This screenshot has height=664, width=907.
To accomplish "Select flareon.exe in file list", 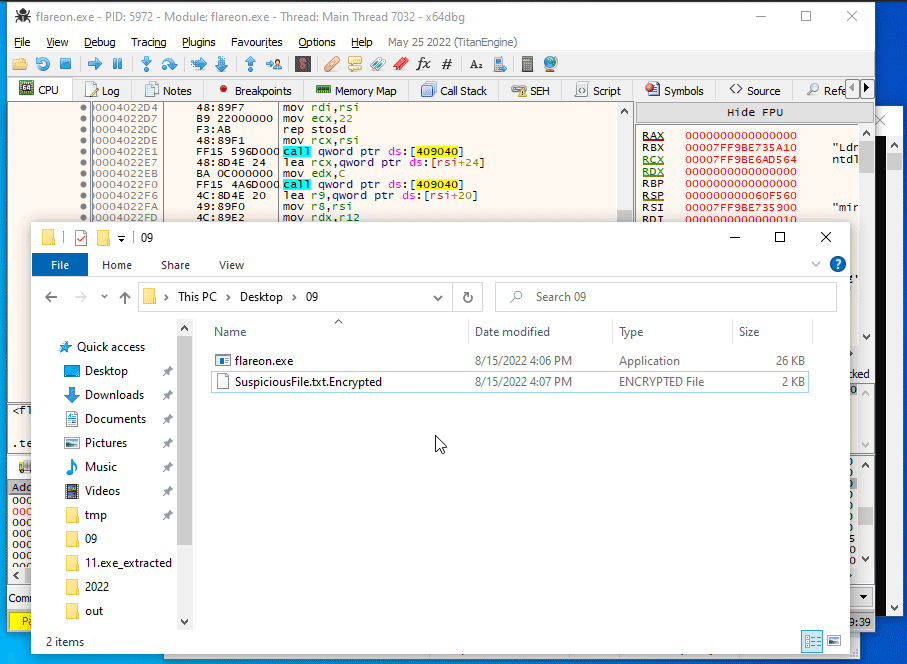I will [510, 361].
